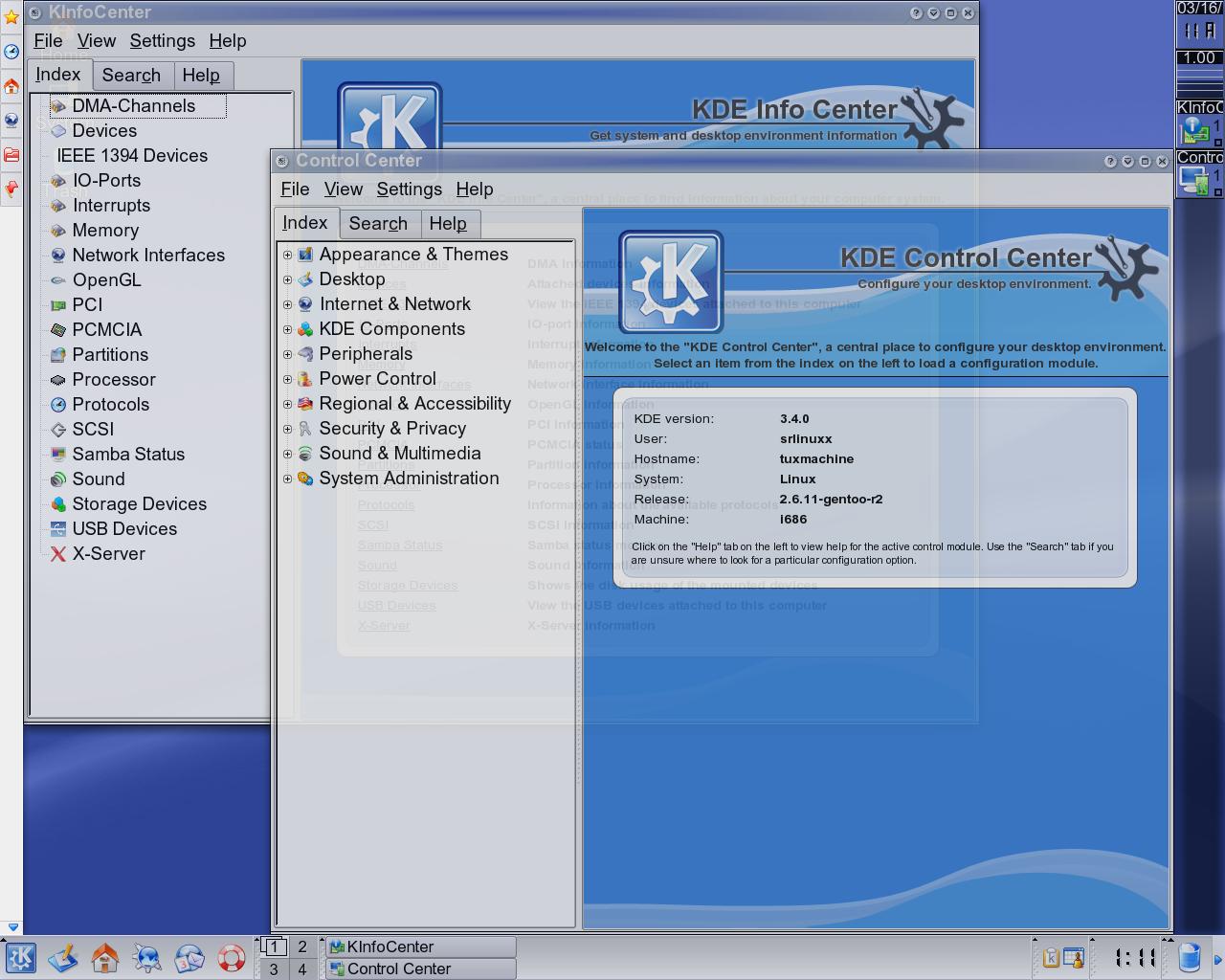This screenshot has height=980, width=1225.
Task: Launch the Konqueror web browser from the panel
Action: (x=146, y=957)
